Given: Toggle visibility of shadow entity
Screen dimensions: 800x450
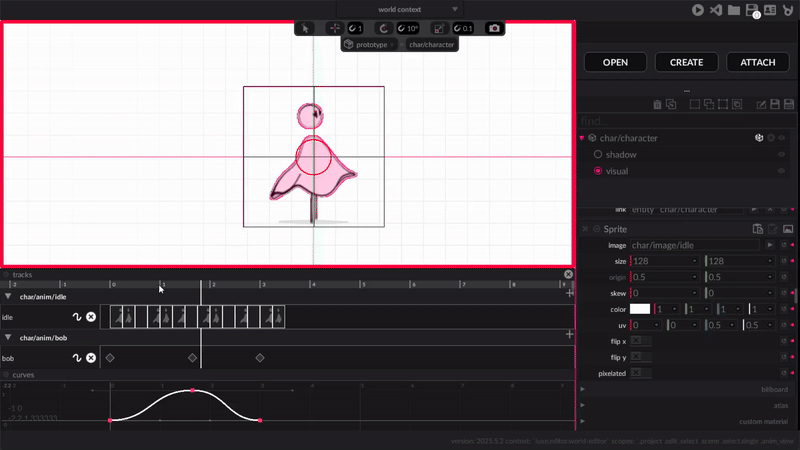Looking at the screenshot, I should (x=781, y=155).
